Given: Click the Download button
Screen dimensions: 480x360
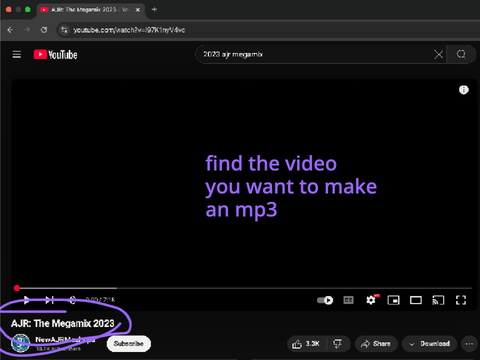Looking at the screenshot, I should click(429, 344).
